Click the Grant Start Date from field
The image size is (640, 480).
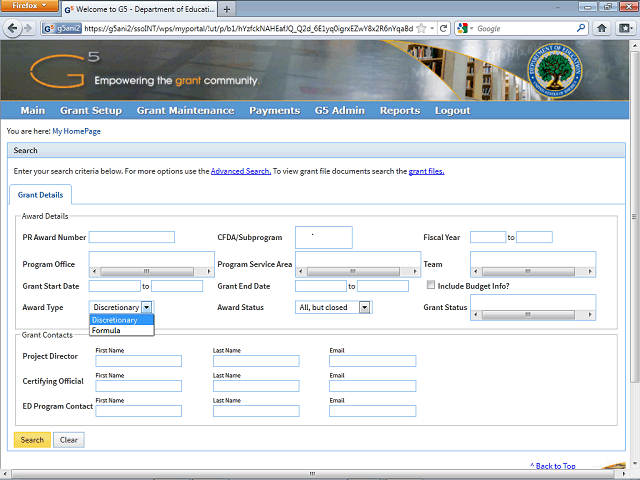[115, 286]
